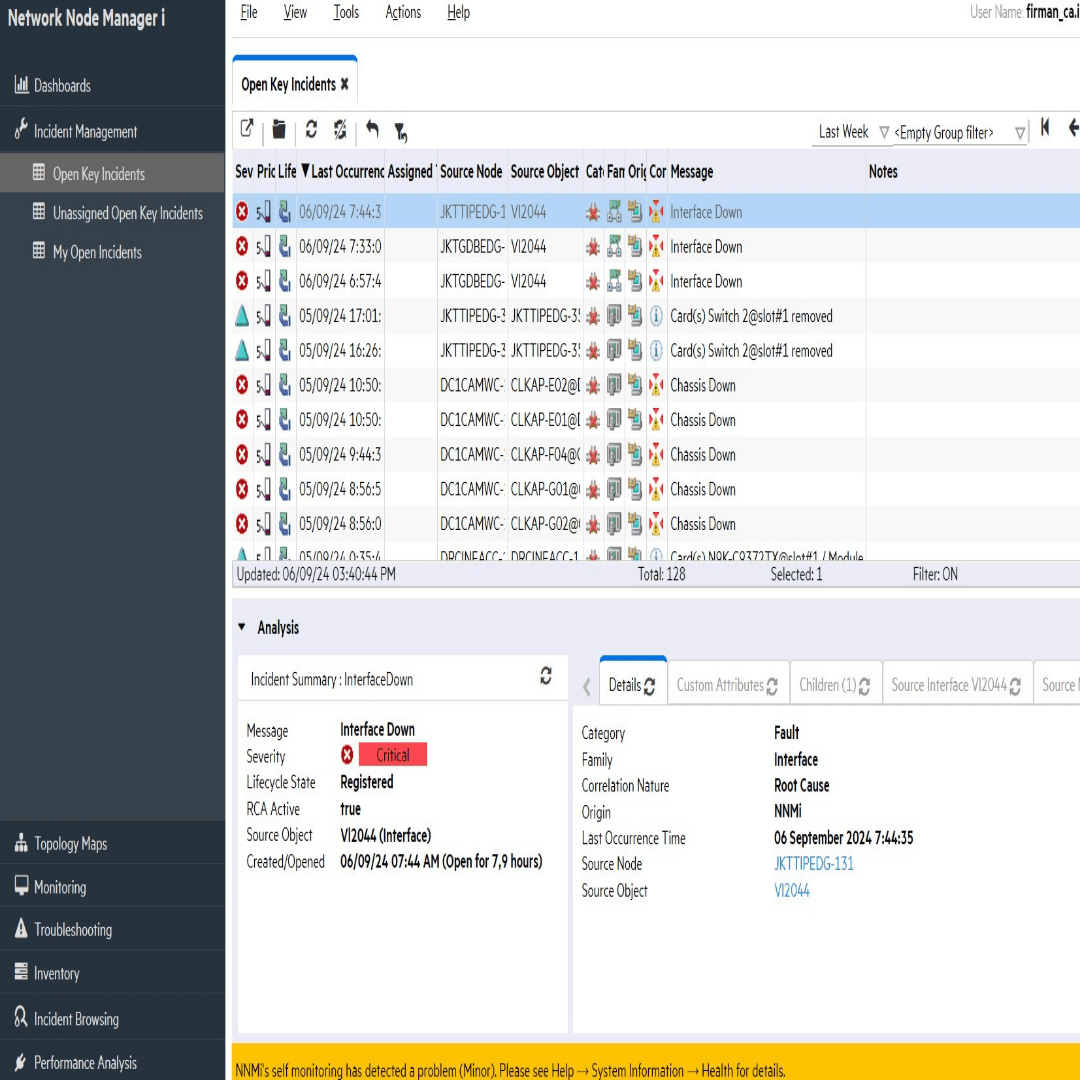
Task: Click the restore default settings arrow icon
Action: pos(372,130)
